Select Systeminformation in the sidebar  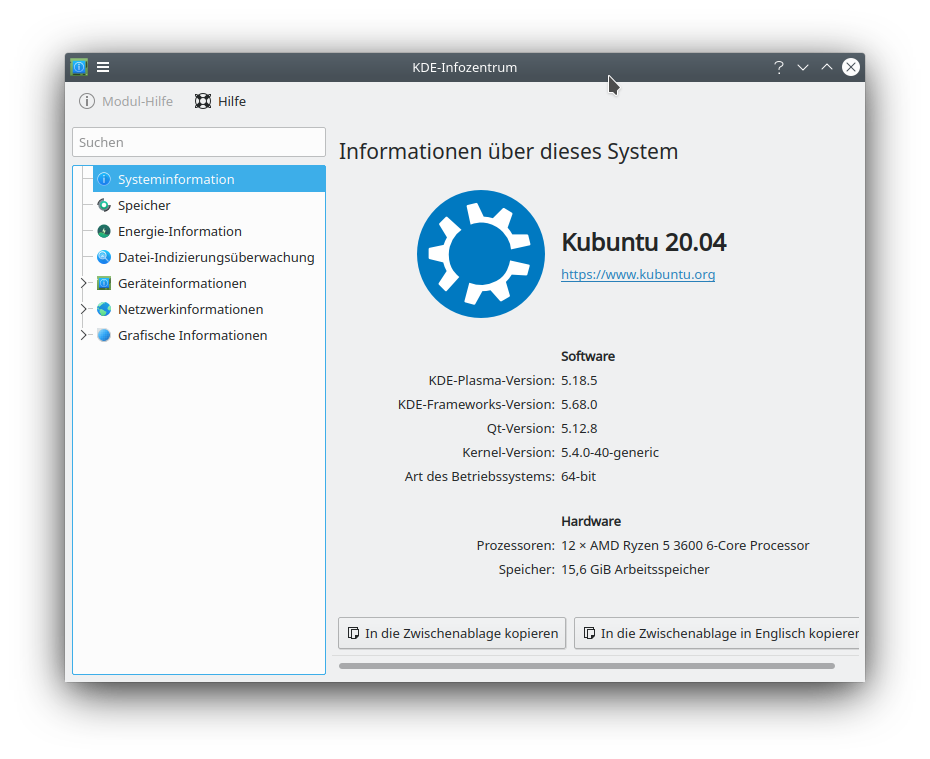point(209,179)
